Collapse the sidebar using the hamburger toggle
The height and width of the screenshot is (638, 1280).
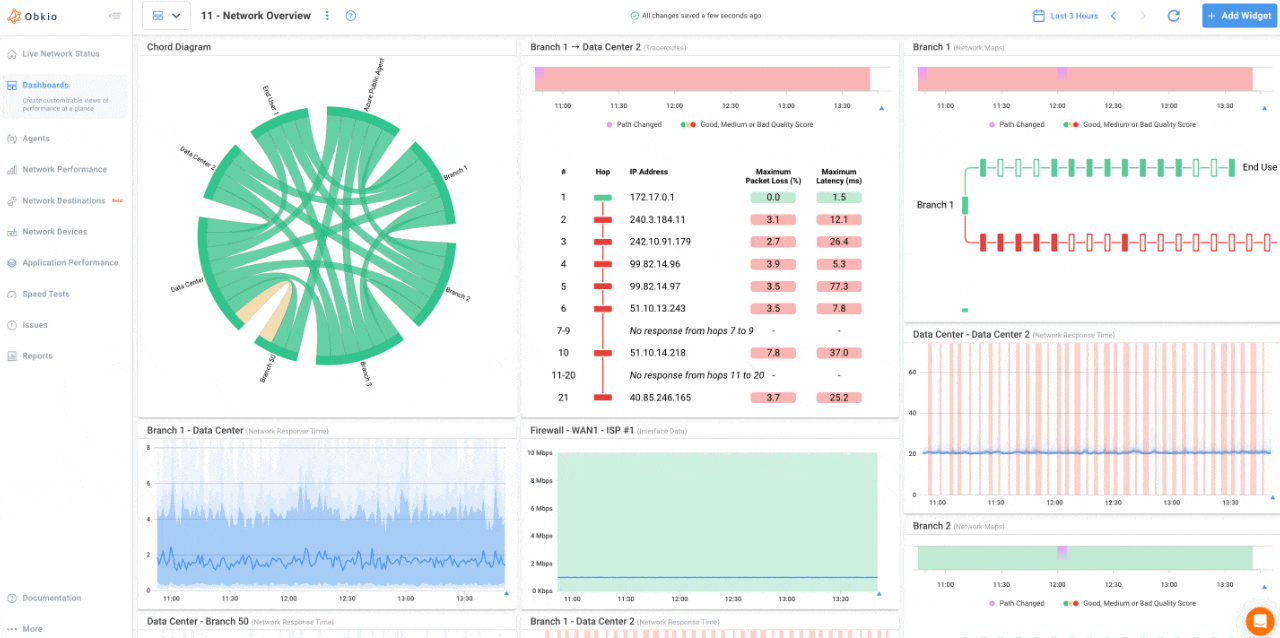click(114, 15)
